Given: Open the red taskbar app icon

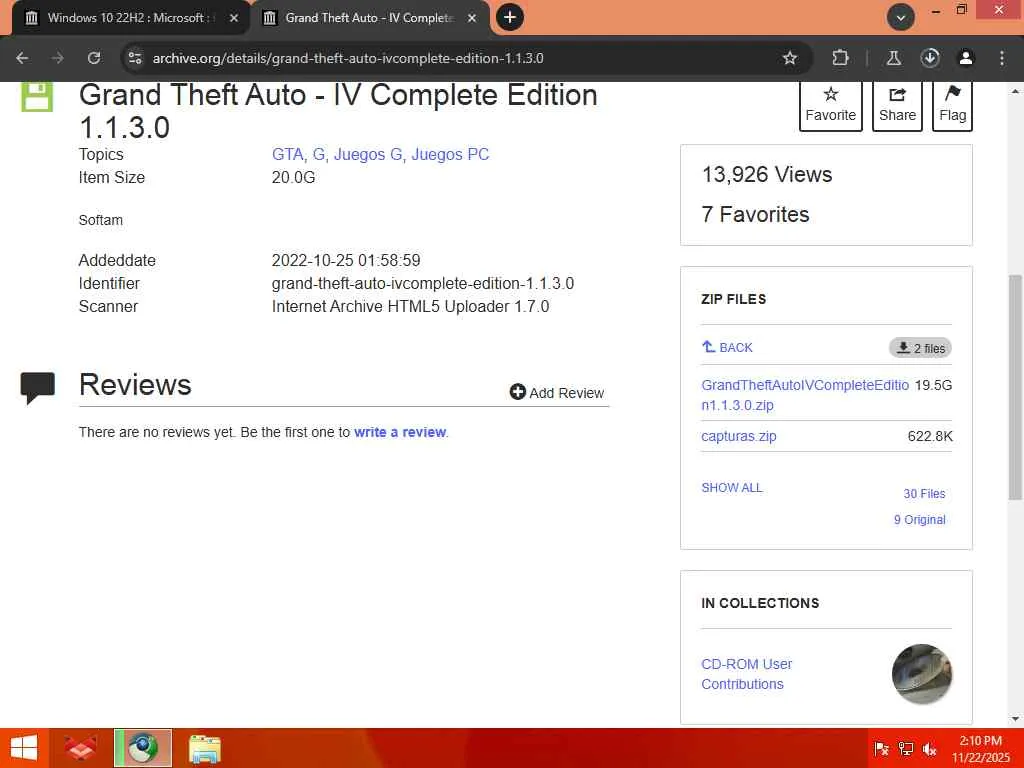Looking at the screenshot, I should pyautogui.click(x=82, y=748).
